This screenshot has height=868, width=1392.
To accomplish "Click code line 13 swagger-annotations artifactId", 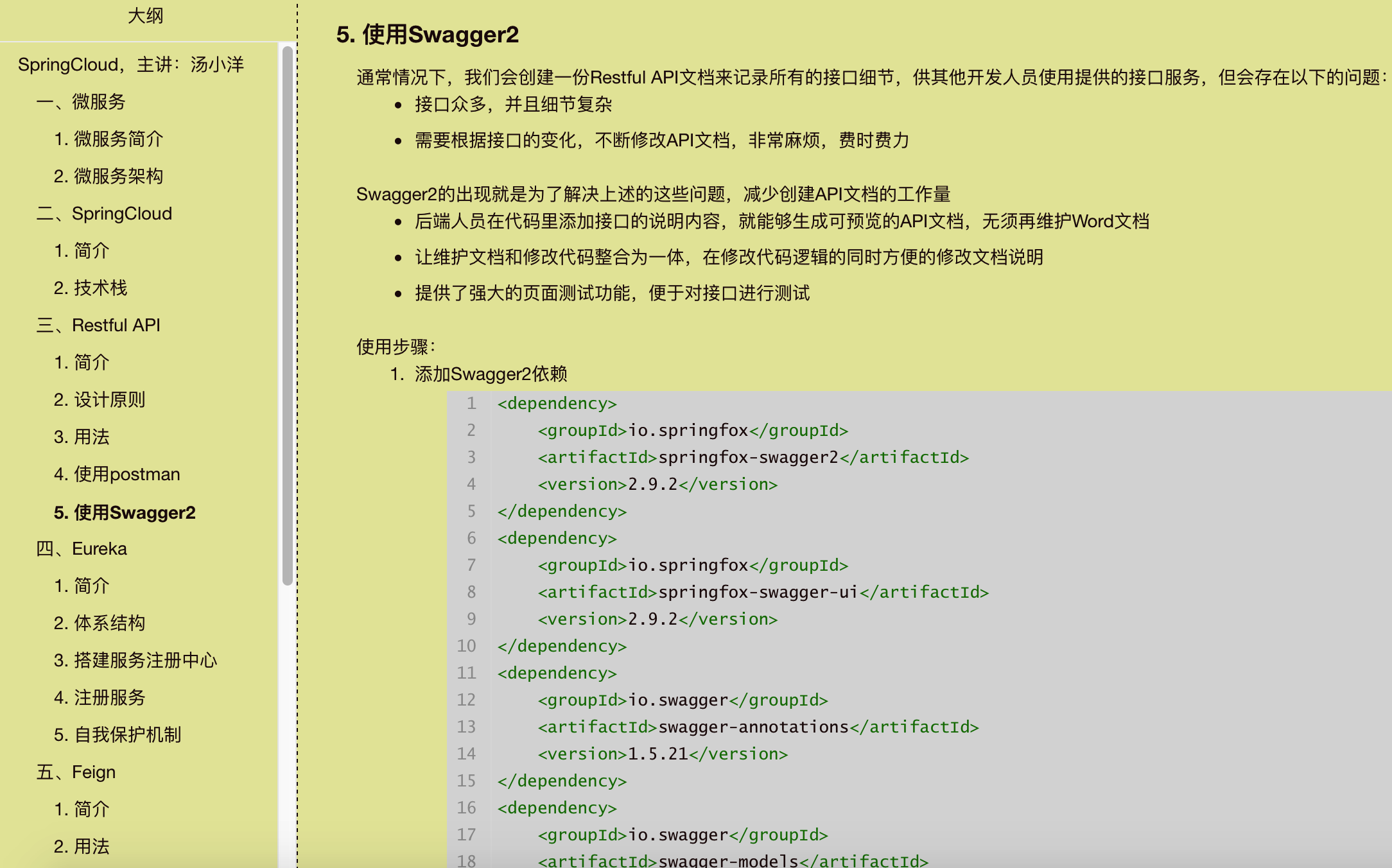I will pos(758,727).
